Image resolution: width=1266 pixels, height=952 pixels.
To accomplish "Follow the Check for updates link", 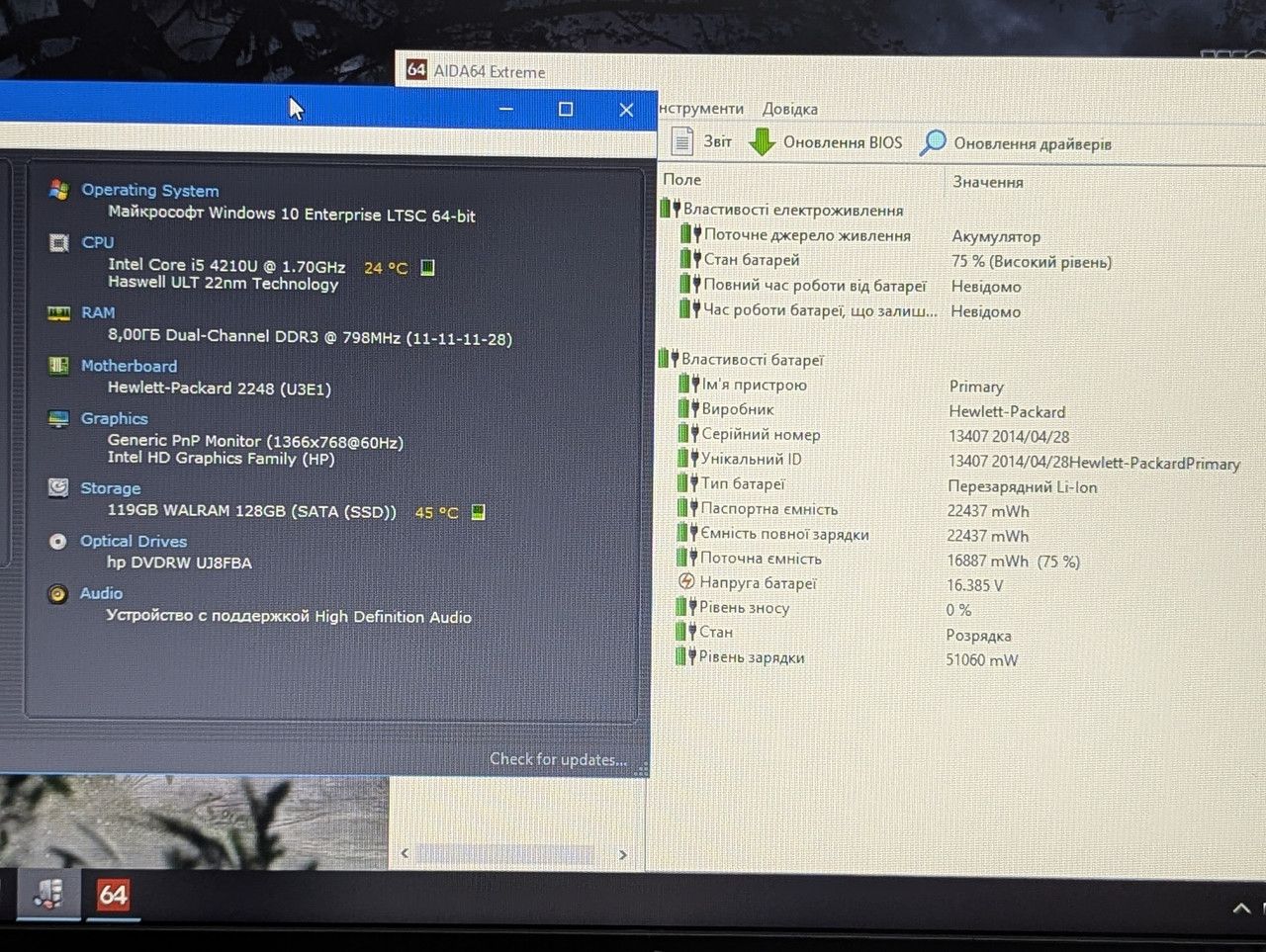I will [558, 759].
